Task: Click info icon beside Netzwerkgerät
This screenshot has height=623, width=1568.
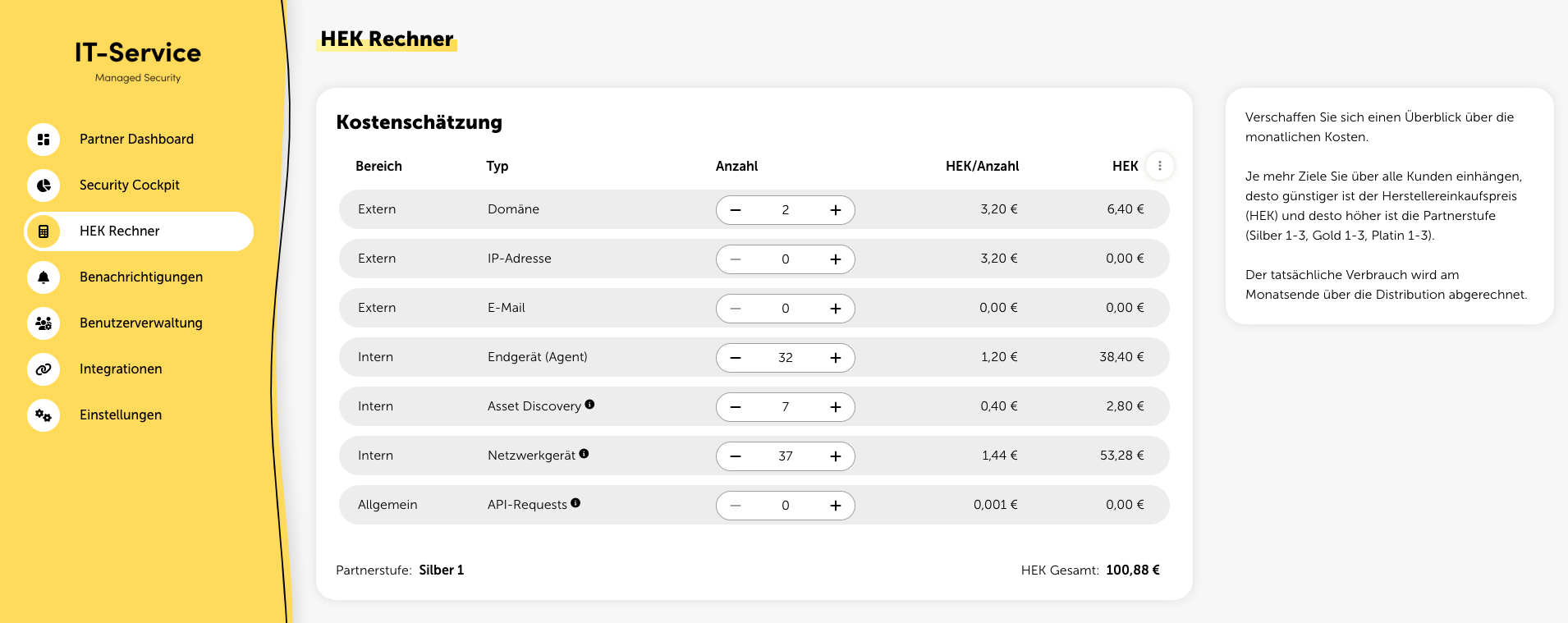Action: pos(584,454)
